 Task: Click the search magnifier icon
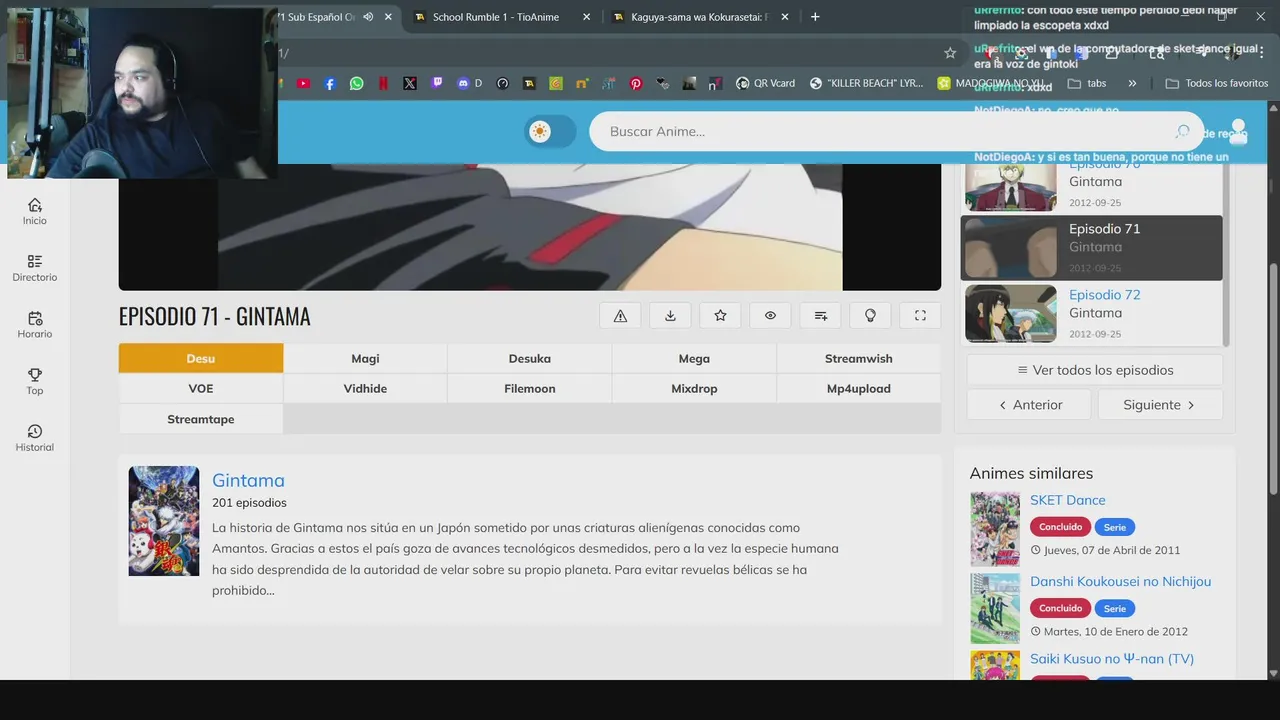pyautogui.click(x=1183, y=131)
